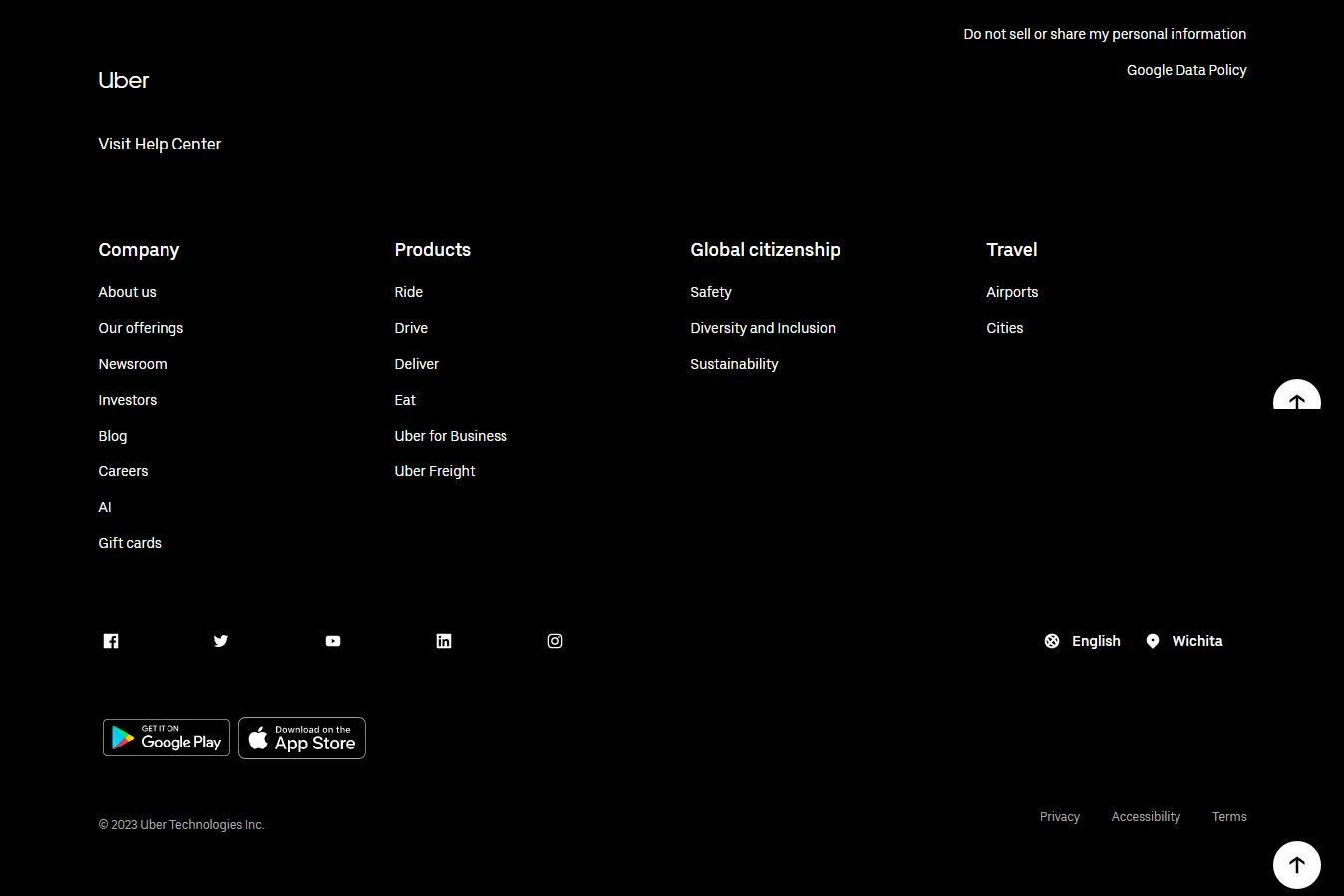Open Visit Help Center link
The height and width of the screenshot is (896, 1344).
pyautogui.click(x=160, y=144)
